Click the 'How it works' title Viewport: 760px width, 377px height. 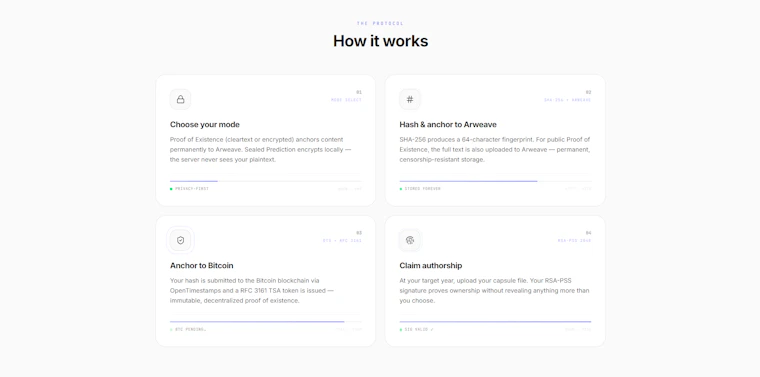point(380,41)
